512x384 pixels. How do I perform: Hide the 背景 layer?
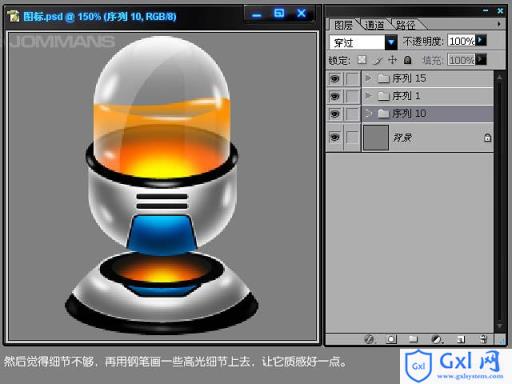(x=335, y=137)
